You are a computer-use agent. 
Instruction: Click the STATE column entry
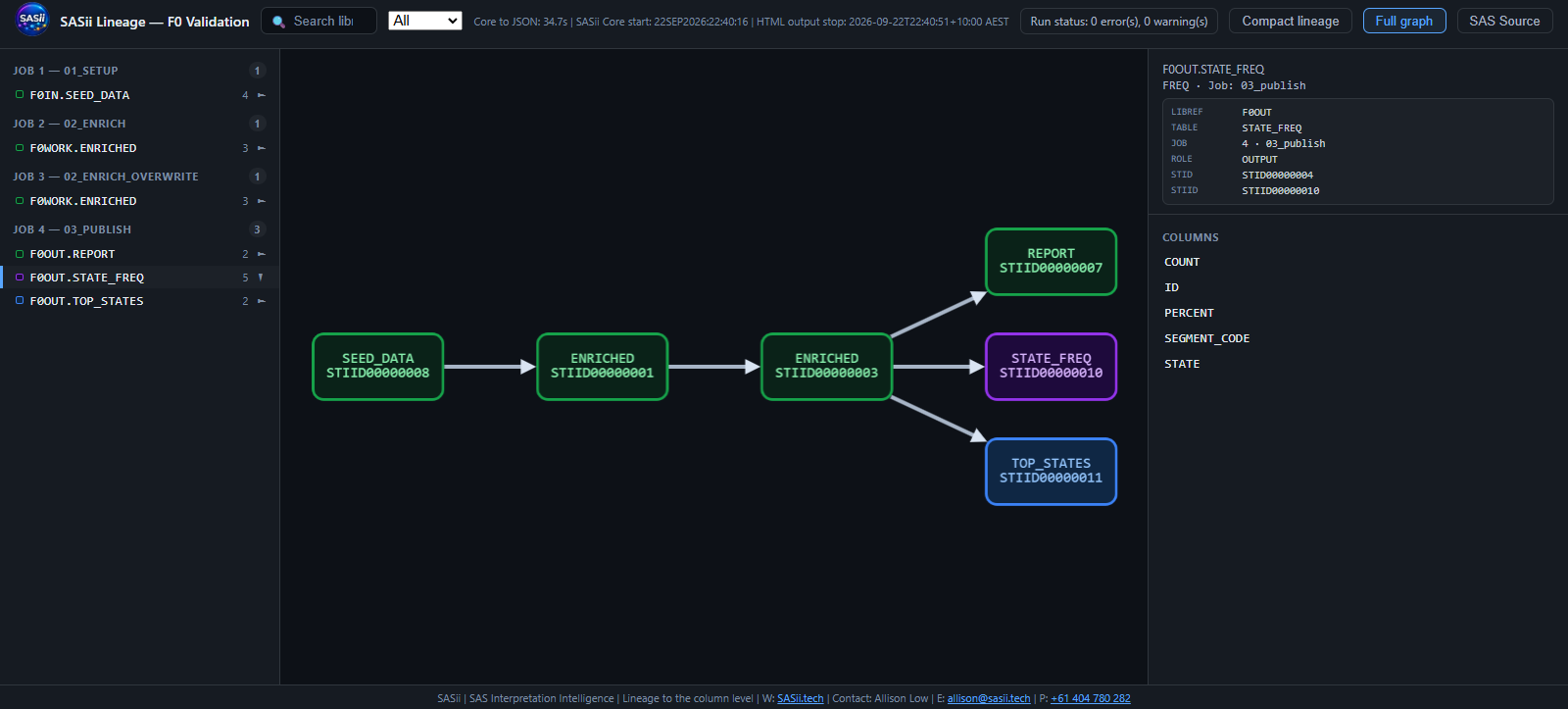pos(1182,364)
